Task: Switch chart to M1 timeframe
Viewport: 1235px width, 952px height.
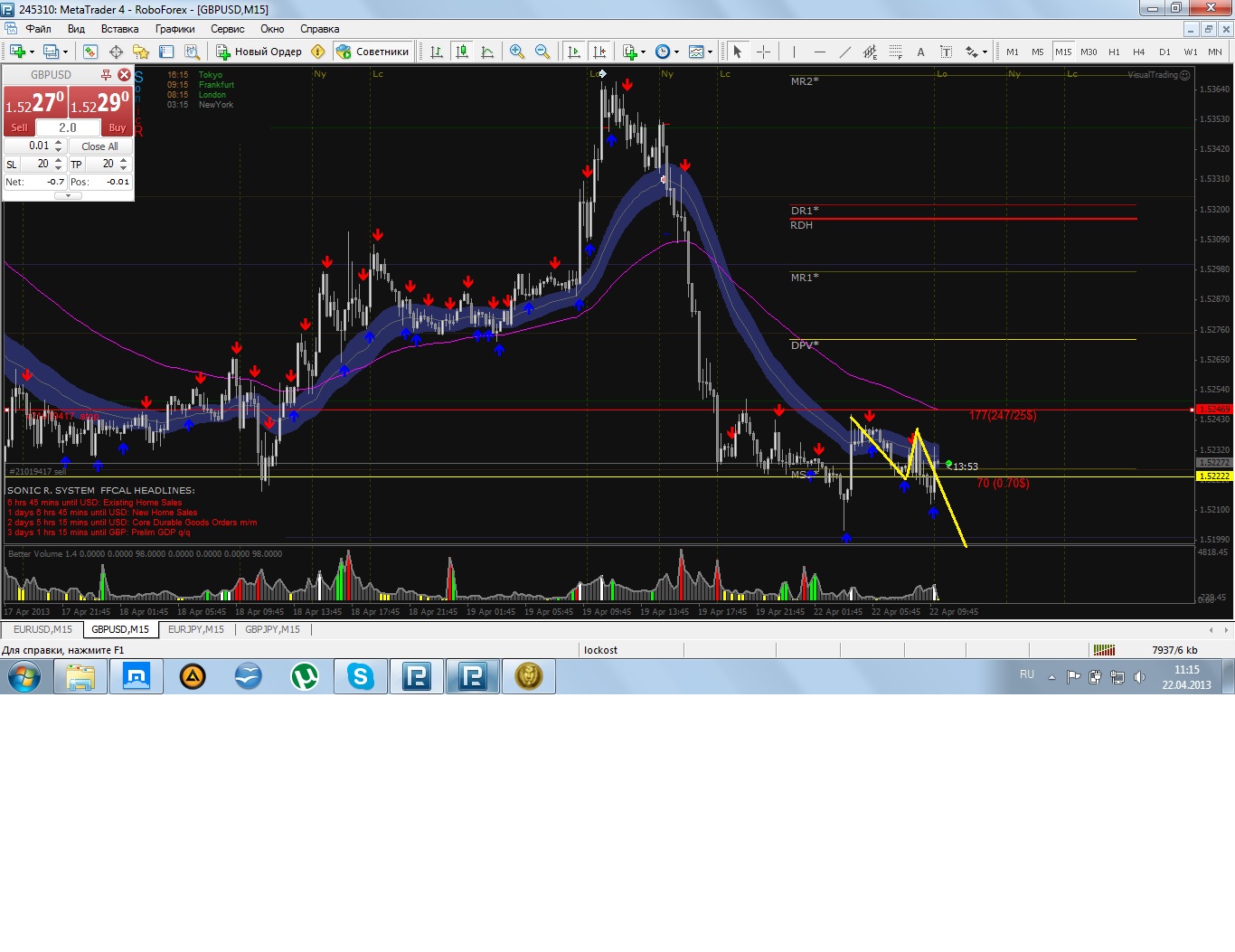Action: (x=1013, y=52)
